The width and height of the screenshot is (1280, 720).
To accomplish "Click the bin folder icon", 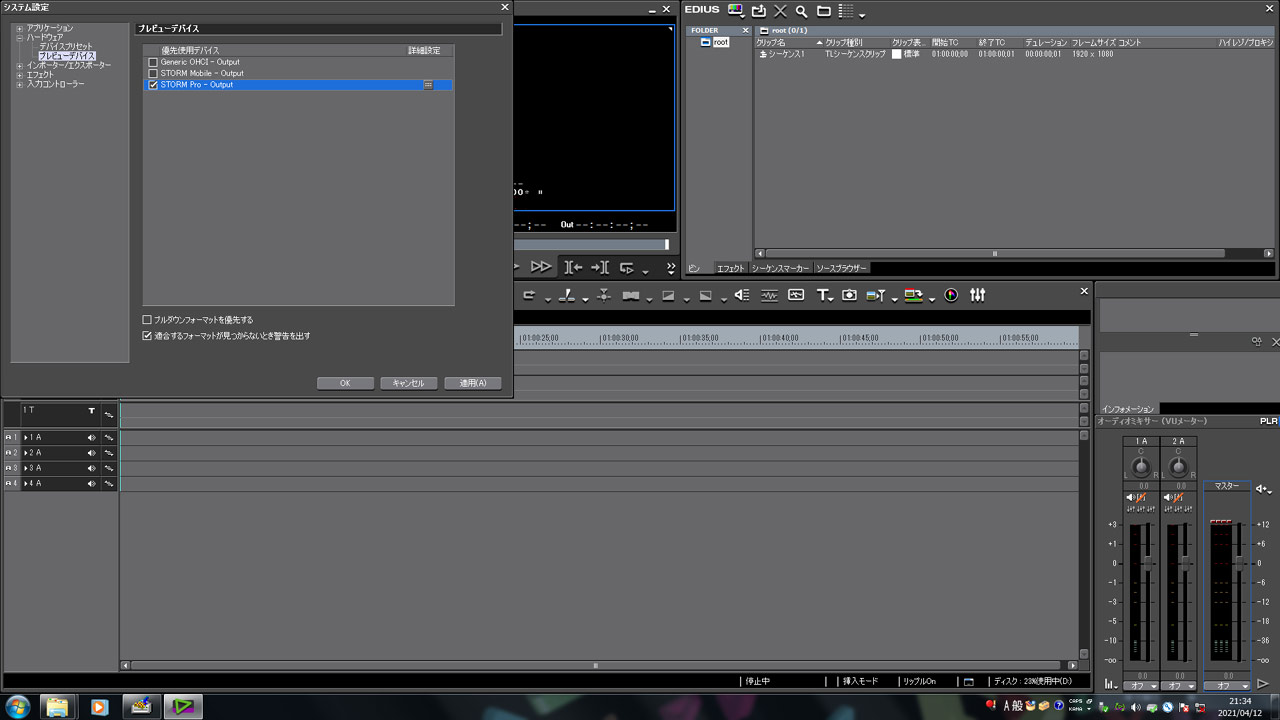I will (824, 11).
